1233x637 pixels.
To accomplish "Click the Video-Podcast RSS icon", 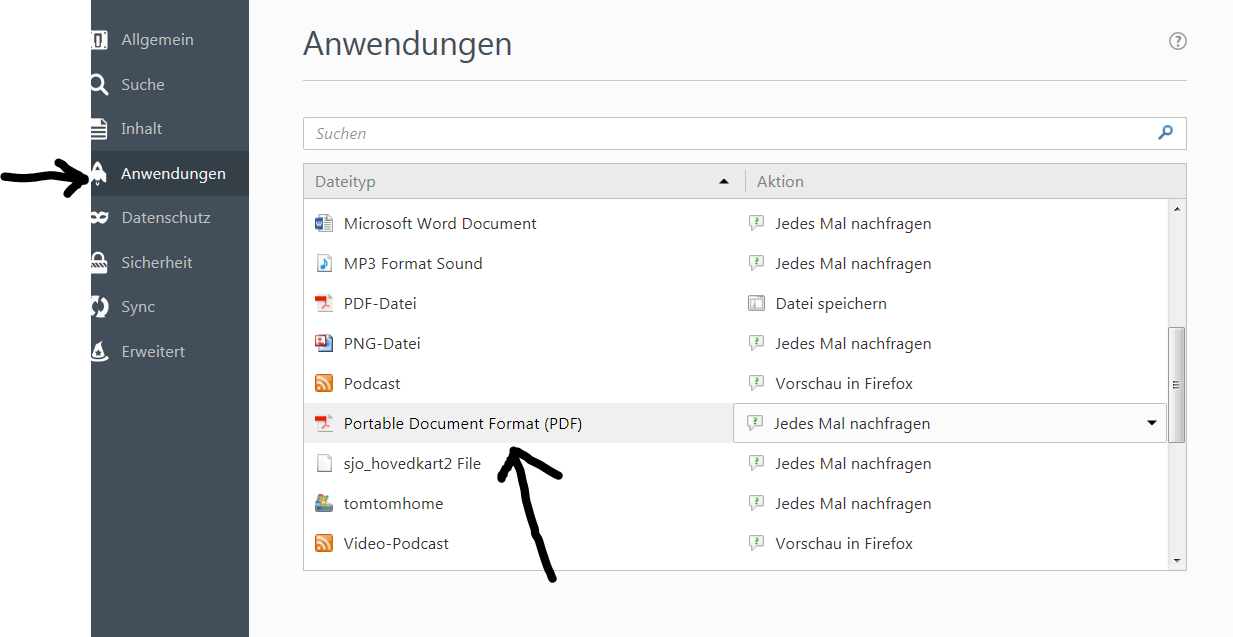I will click(323, 543).
